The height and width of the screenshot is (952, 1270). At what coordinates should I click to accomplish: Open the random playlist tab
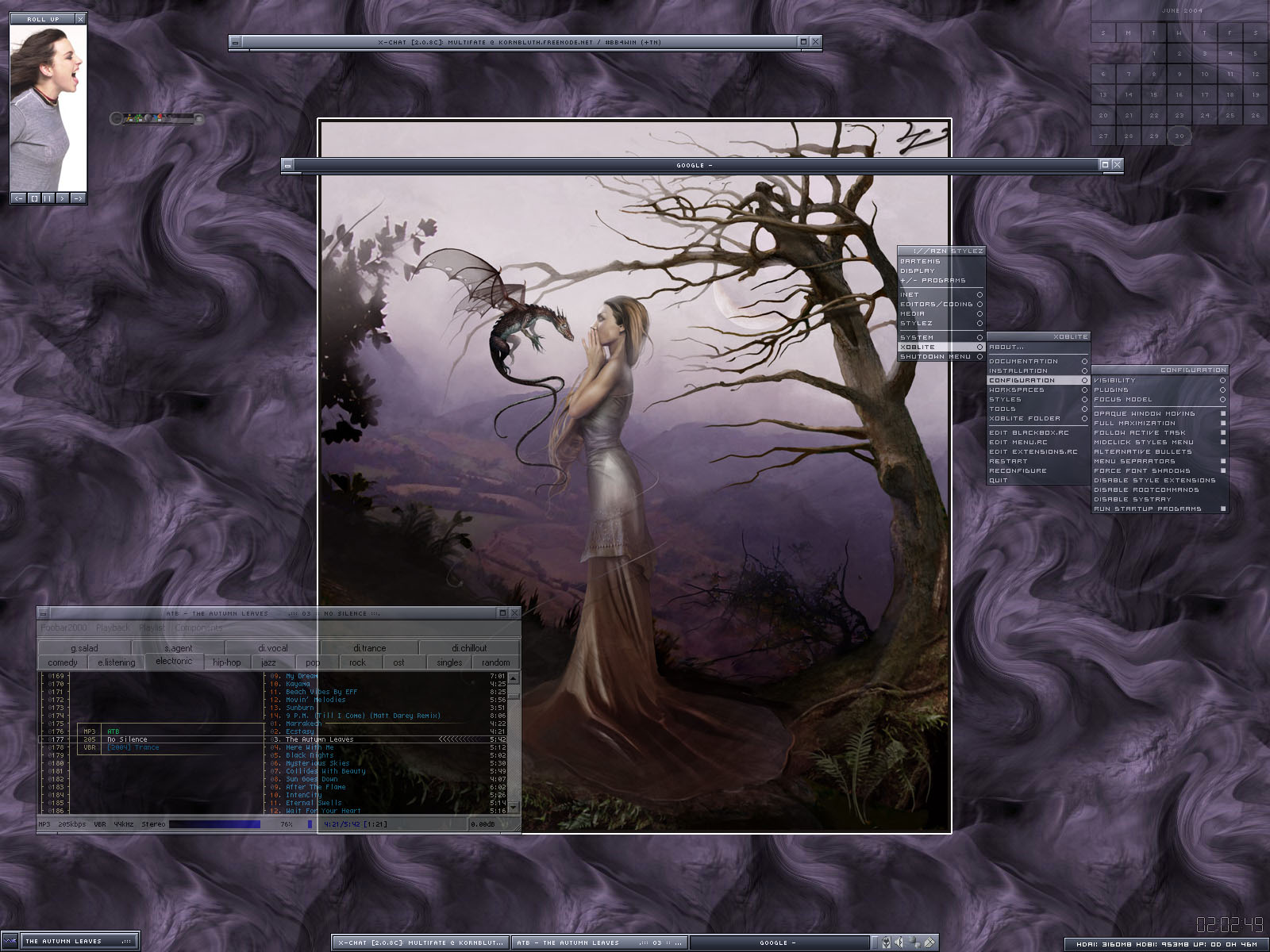pyautogui.click(x=495, y=662)
